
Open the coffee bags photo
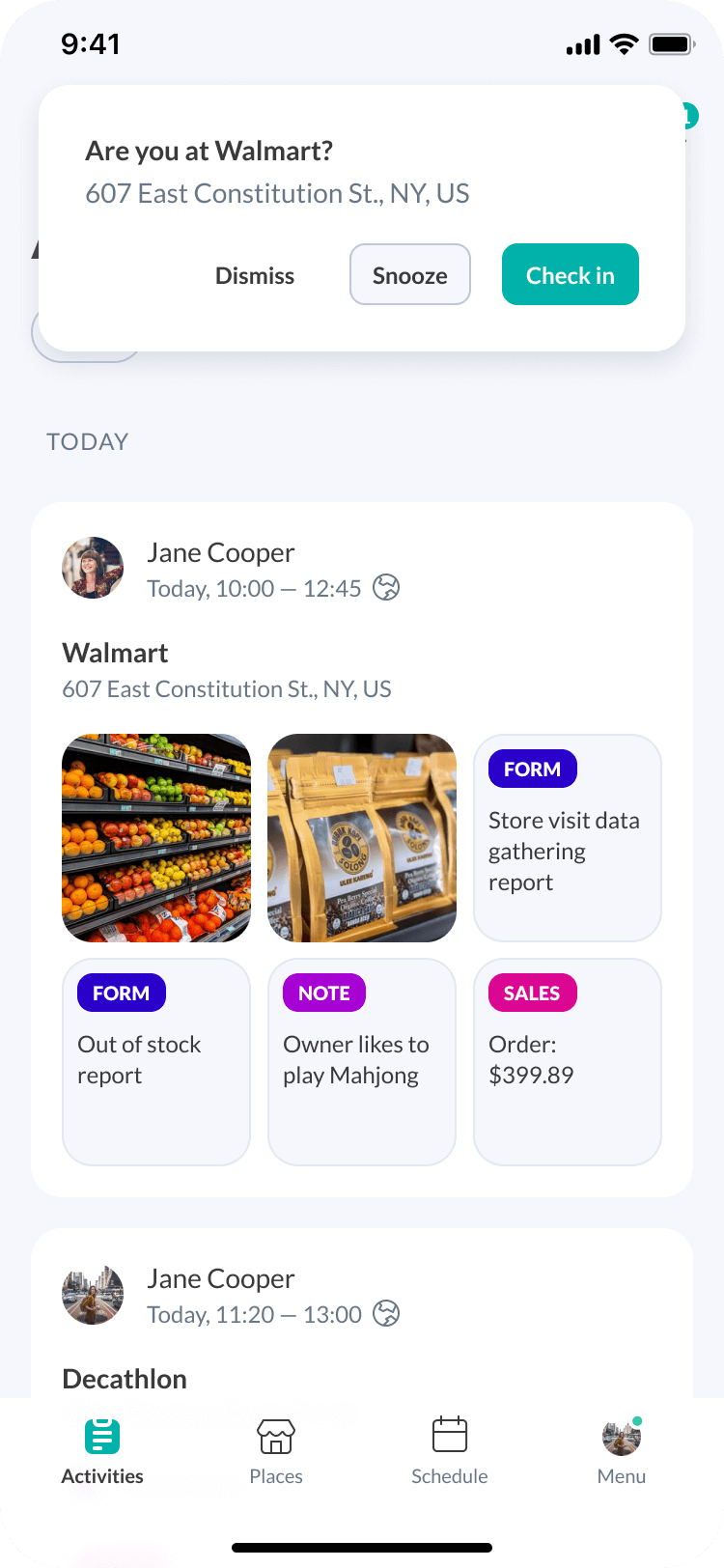click(x=362, y=838)
